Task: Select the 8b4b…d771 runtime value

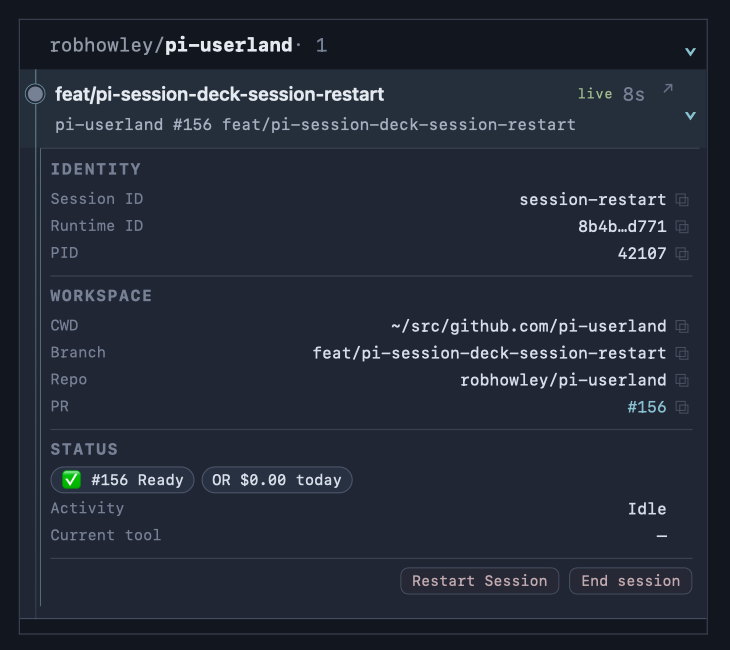Action: 622,227
